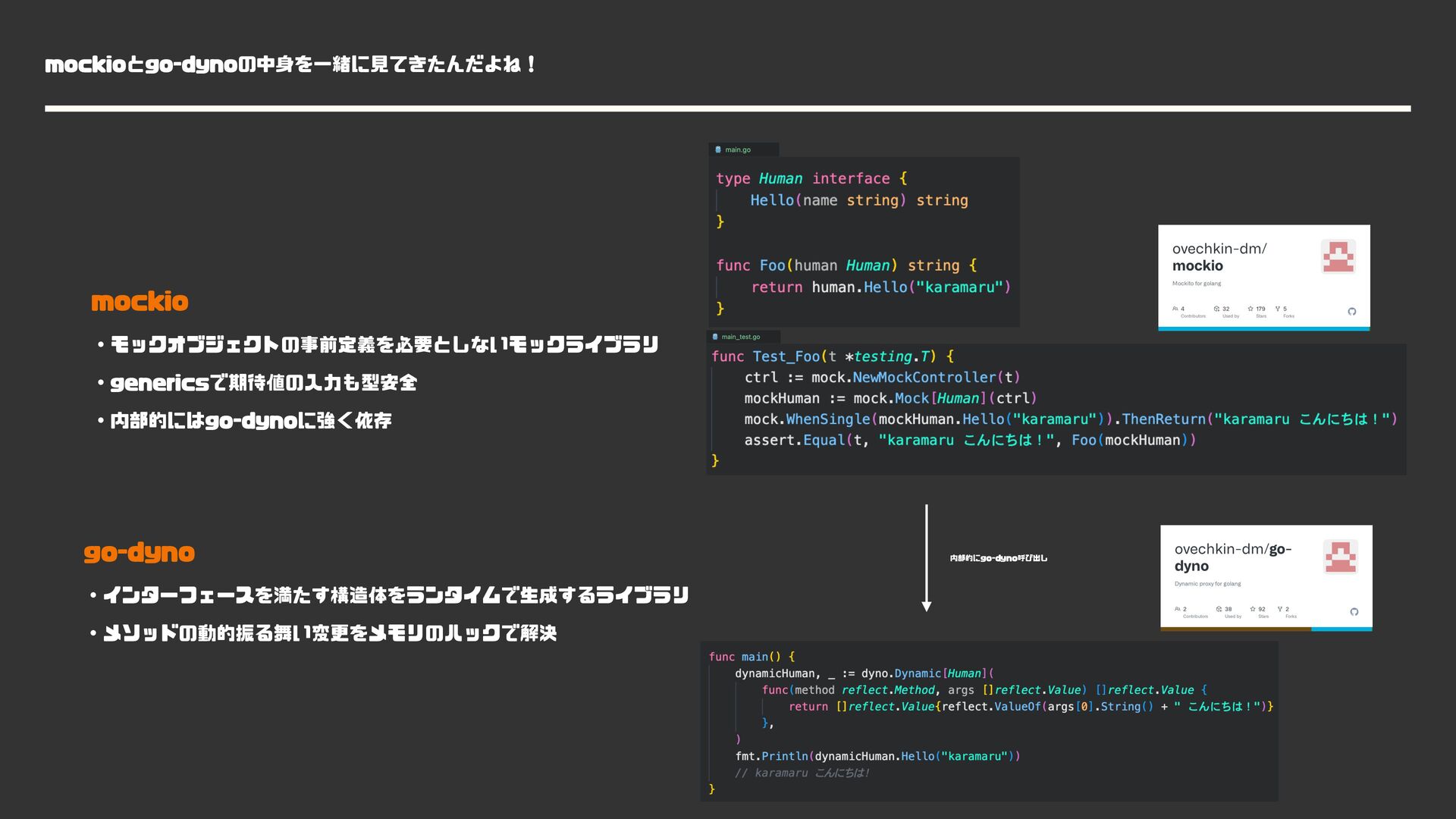Click the downward arrow between code blocks
This screenshot has width=1456, height=819.
click(x=926, y=557)
